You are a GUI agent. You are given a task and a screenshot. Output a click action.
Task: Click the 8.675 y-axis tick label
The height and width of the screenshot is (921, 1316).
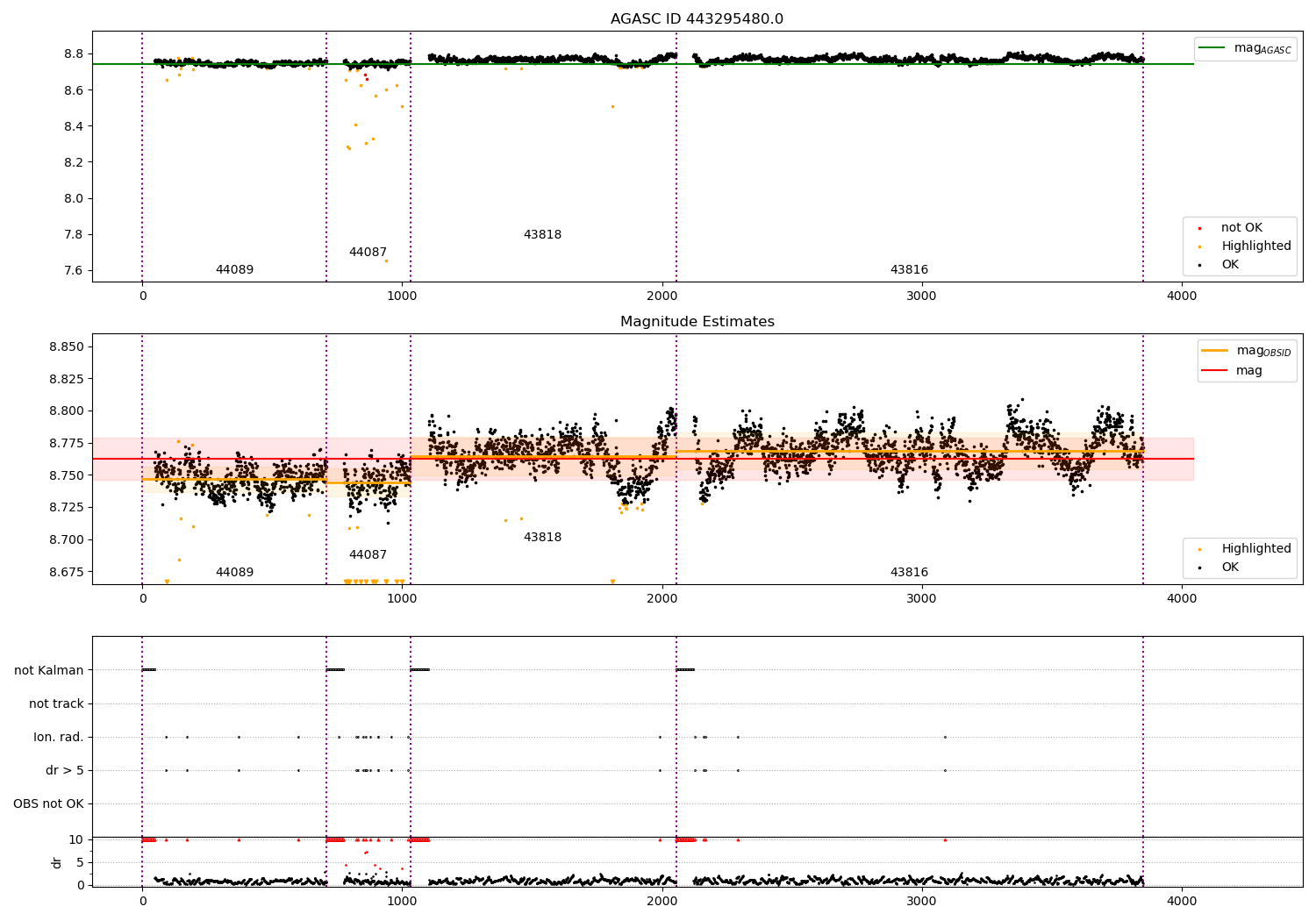(67, 572)
